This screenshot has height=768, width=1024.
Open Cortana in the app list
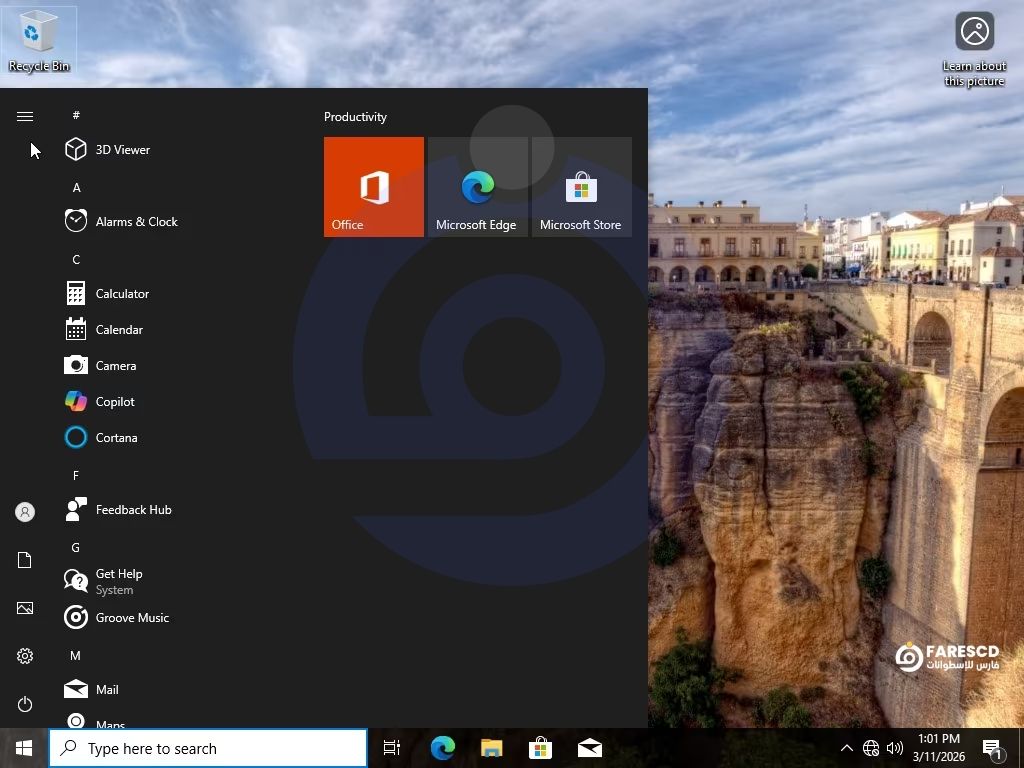(x=116, y=438)
